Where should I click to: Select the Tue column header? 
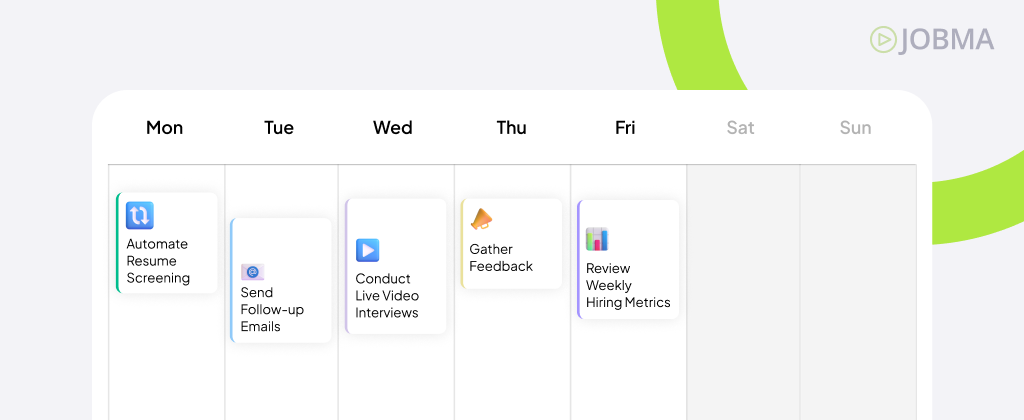(x=279, y=127)
